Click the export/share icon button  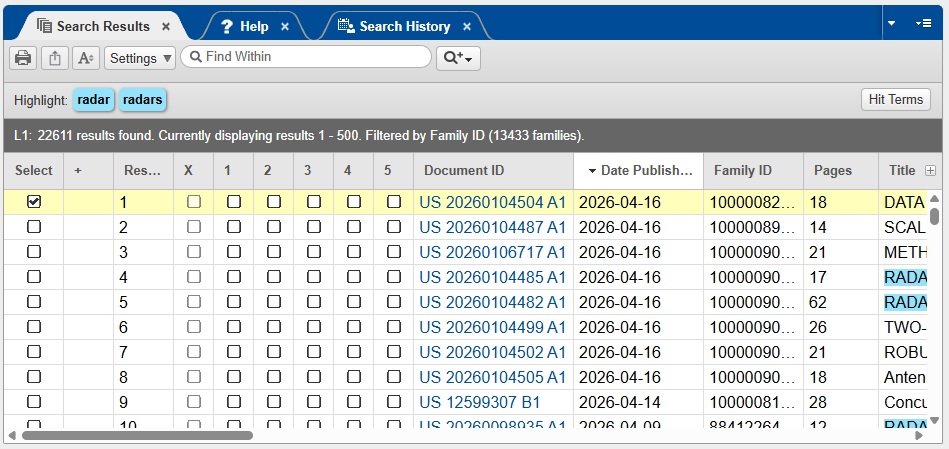[55, 58]
